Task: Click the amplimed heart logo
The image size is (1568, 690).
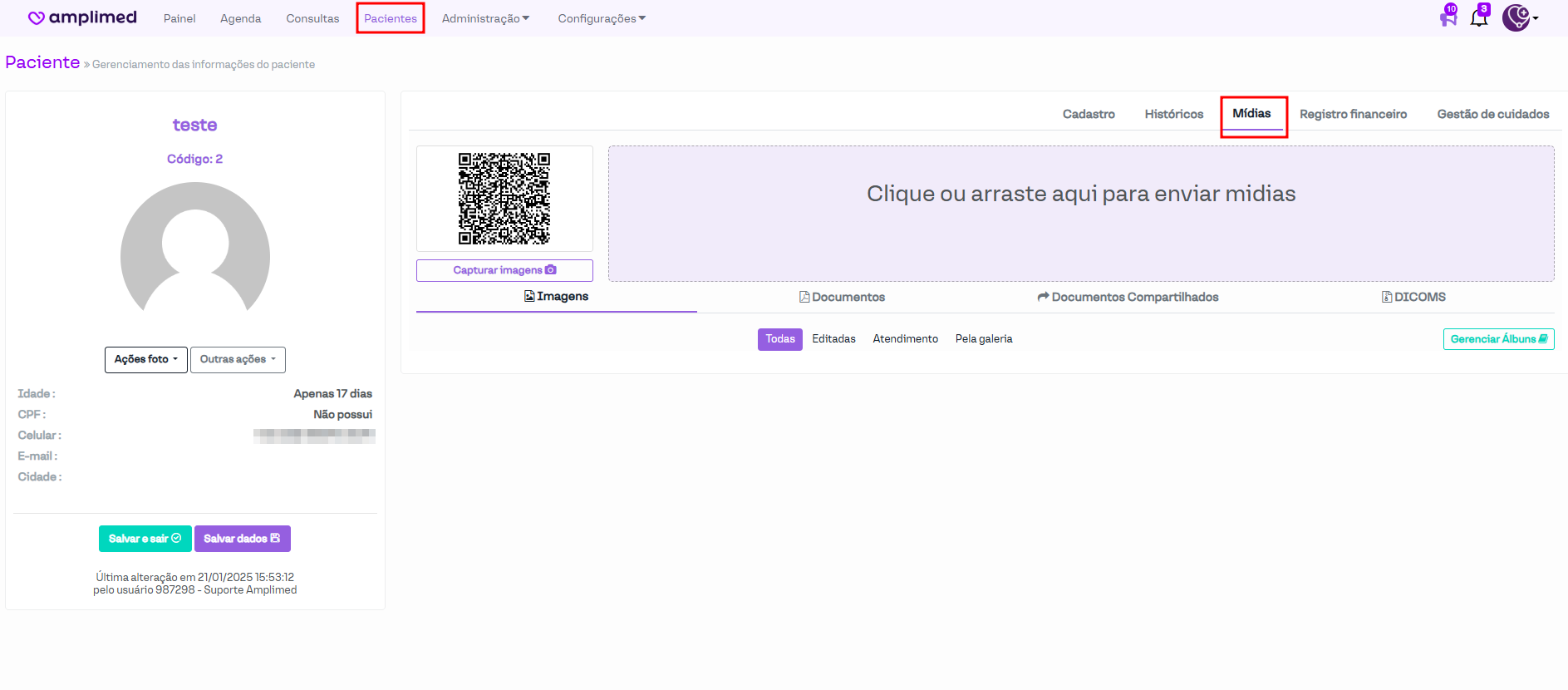Action: coord(37,18)
